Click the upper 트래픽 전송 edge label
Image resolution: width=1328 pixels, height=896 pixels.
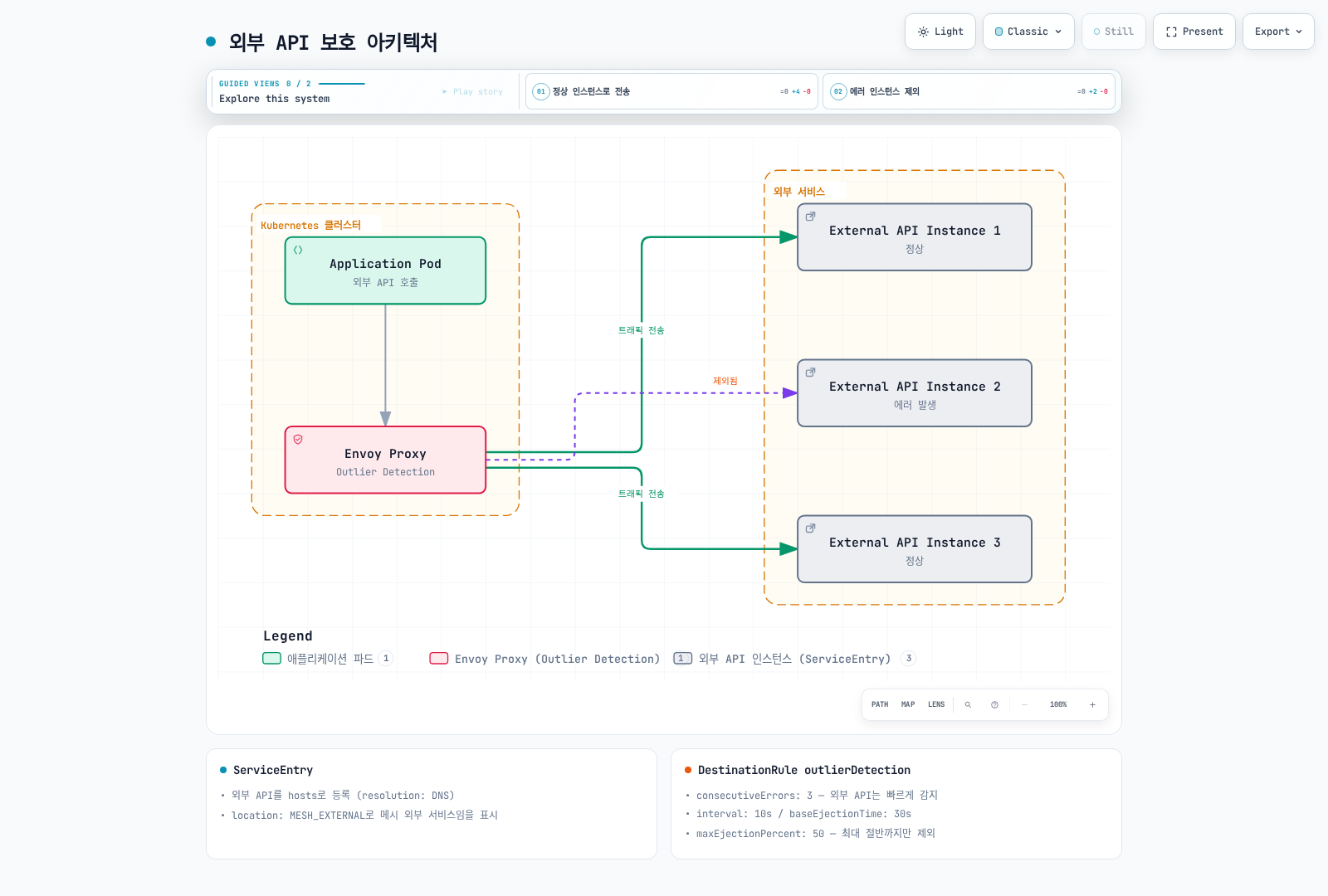641,330
